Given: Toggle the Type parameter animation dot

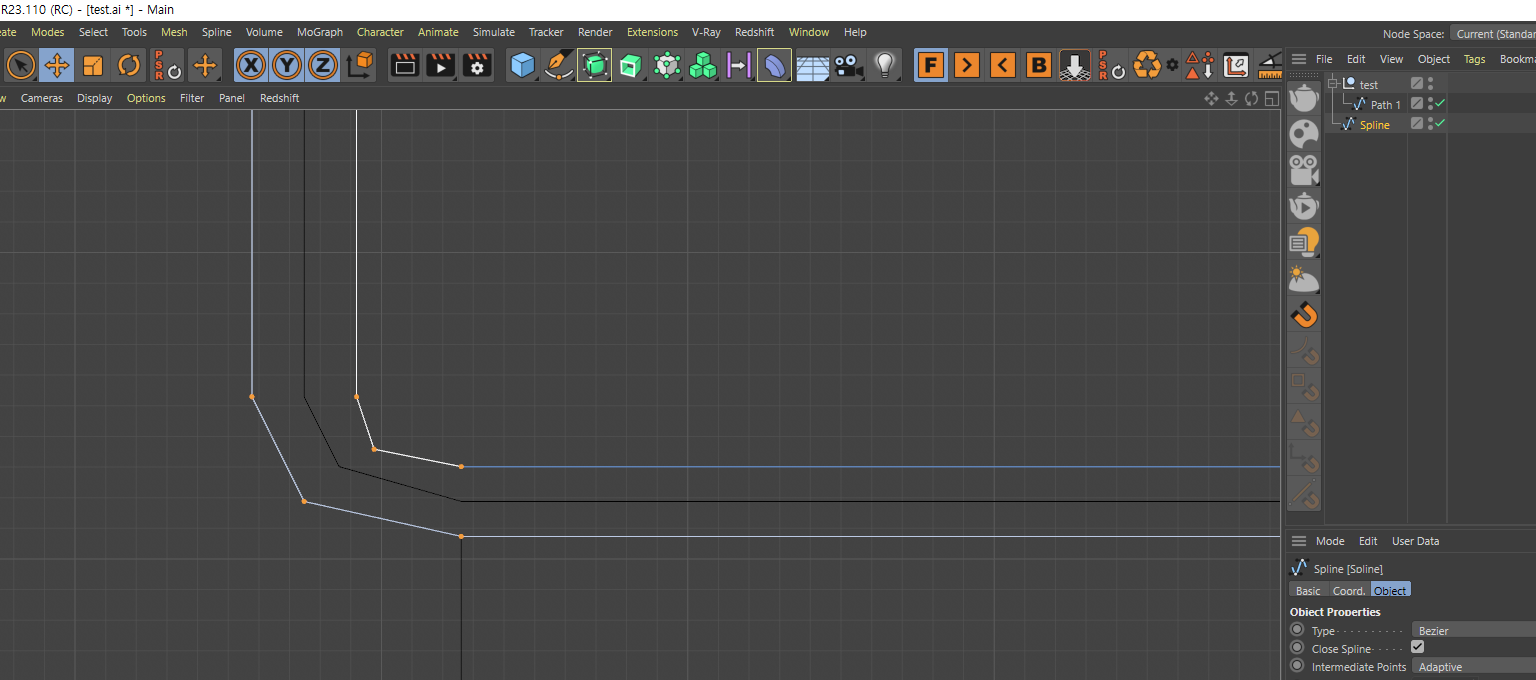Looking at the screenshot, I should [x=1297, y=630].
